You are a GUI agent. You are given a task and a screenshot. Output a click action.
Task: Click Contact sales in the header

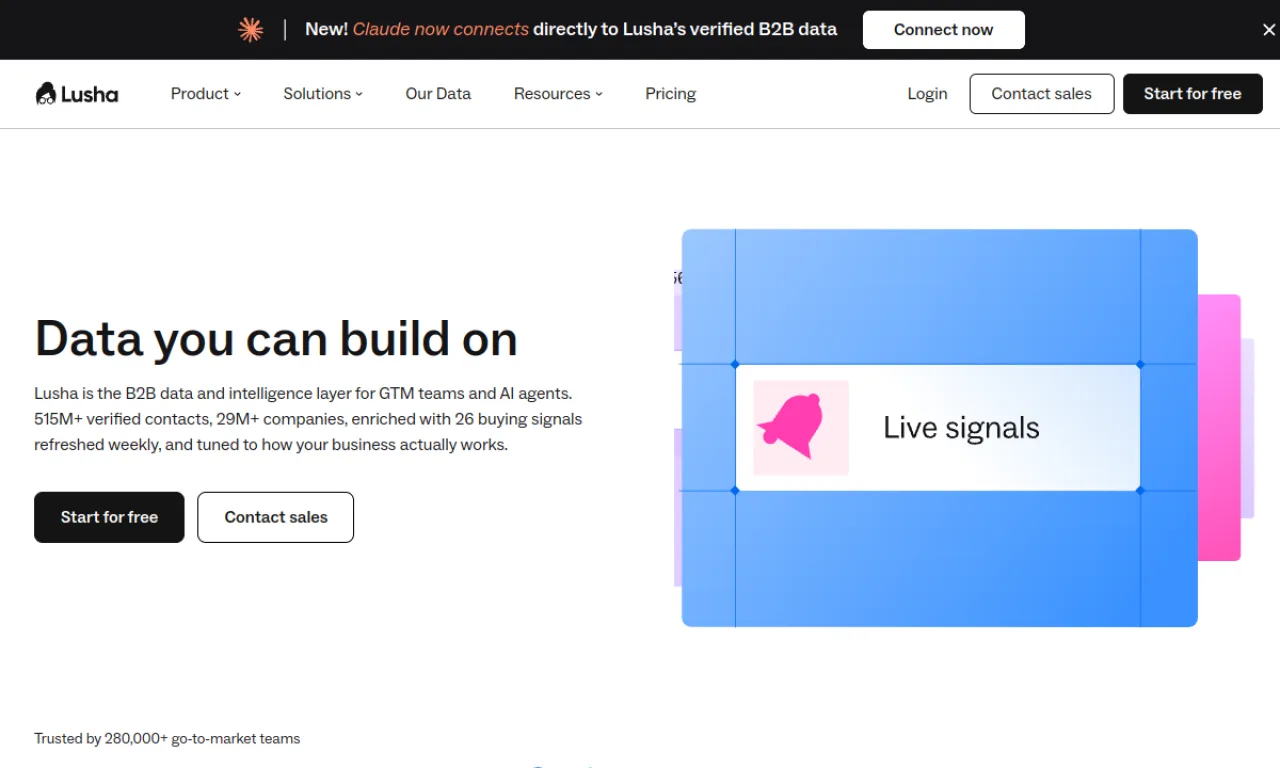pyautogui.click(x=1041, y=94)
